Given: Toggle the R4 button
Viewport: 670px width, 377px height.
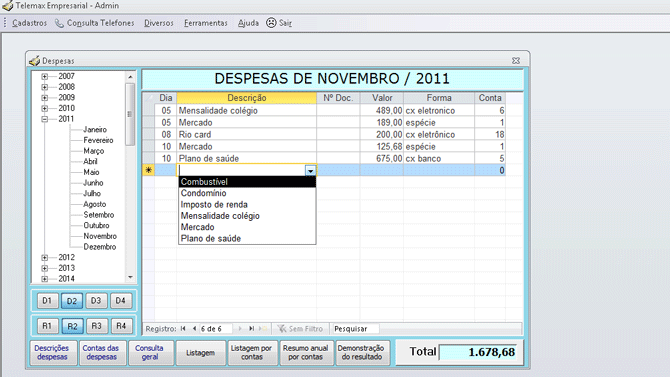Looking at the screenshot, I should pyautogui.click(x=121, y=326).
